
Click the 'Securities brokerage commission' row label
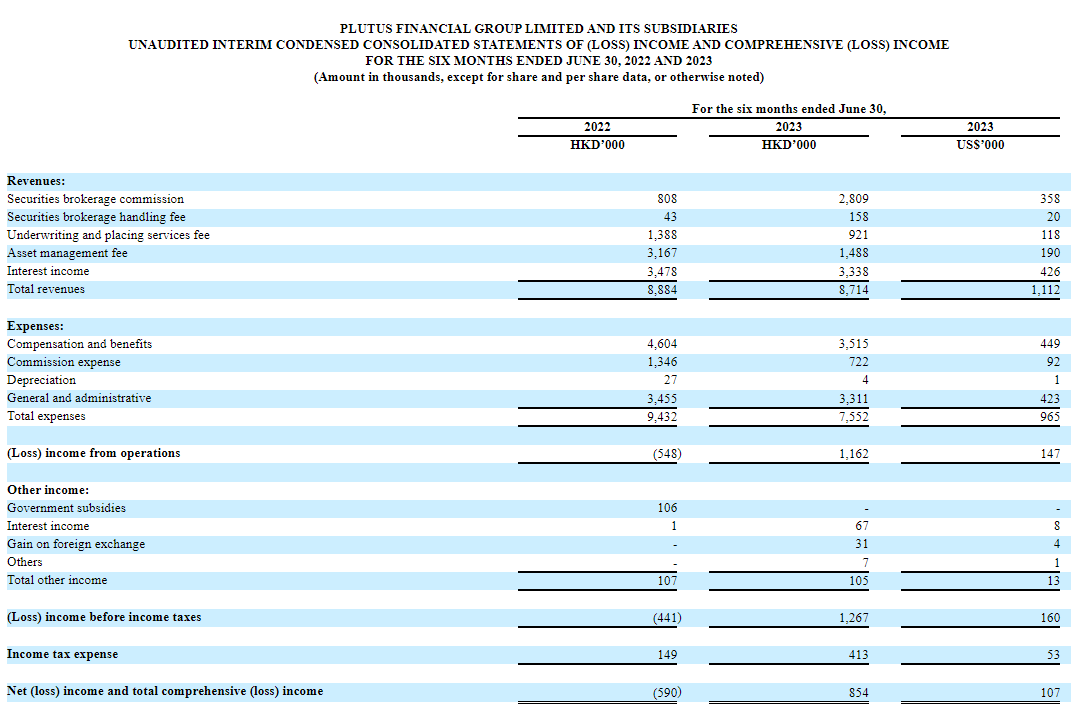click(95, 199)
